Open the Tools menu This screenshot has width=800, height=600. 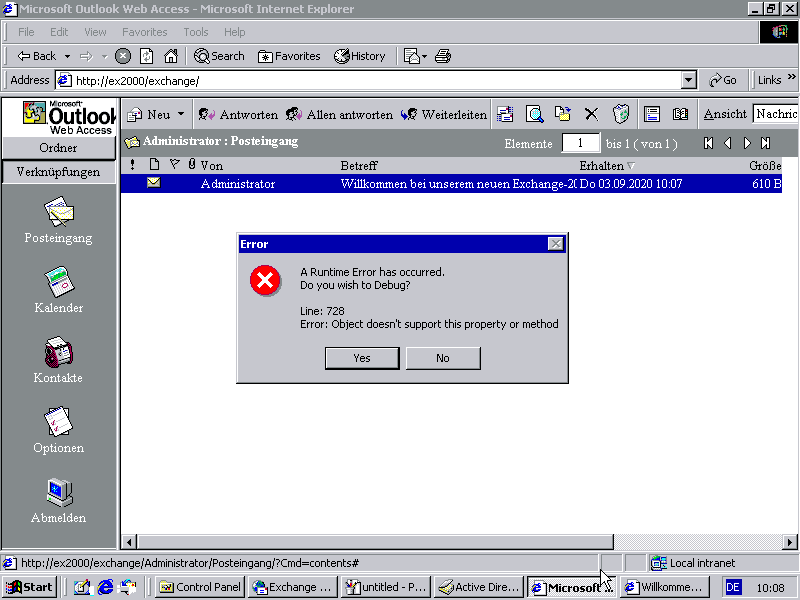click(196, 32)
